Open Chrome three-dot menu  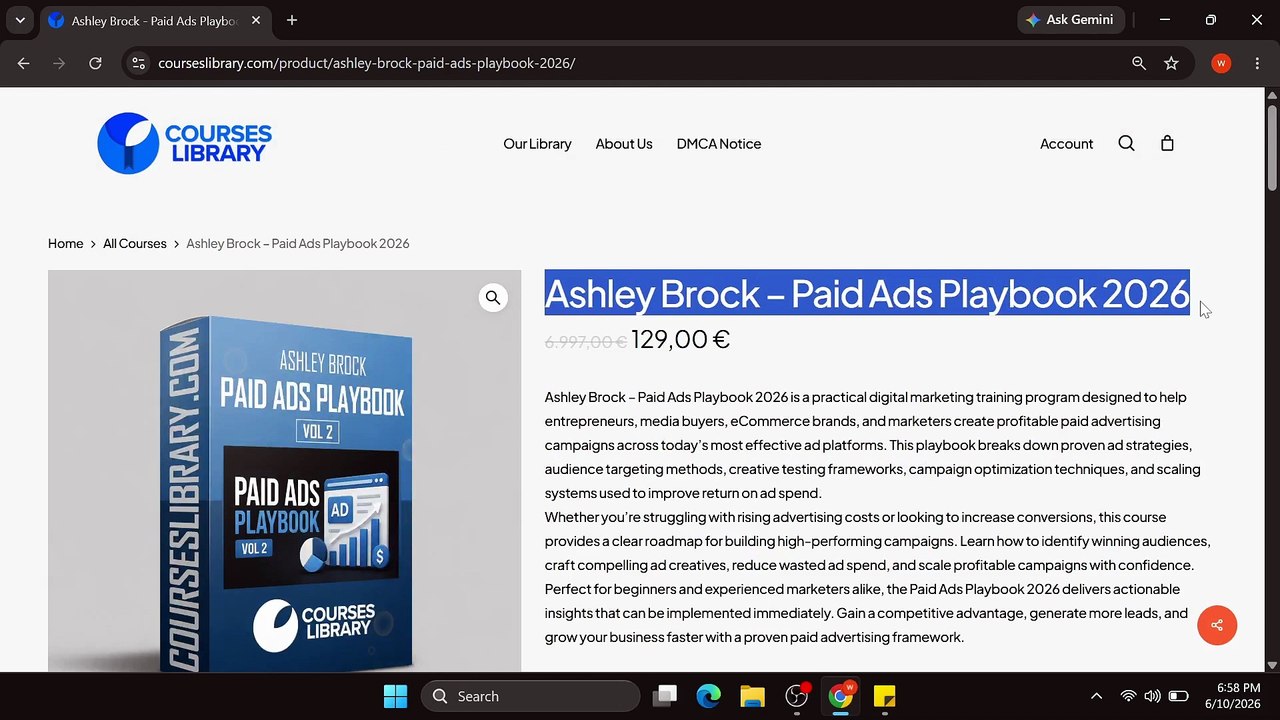tap(1257, 63)
